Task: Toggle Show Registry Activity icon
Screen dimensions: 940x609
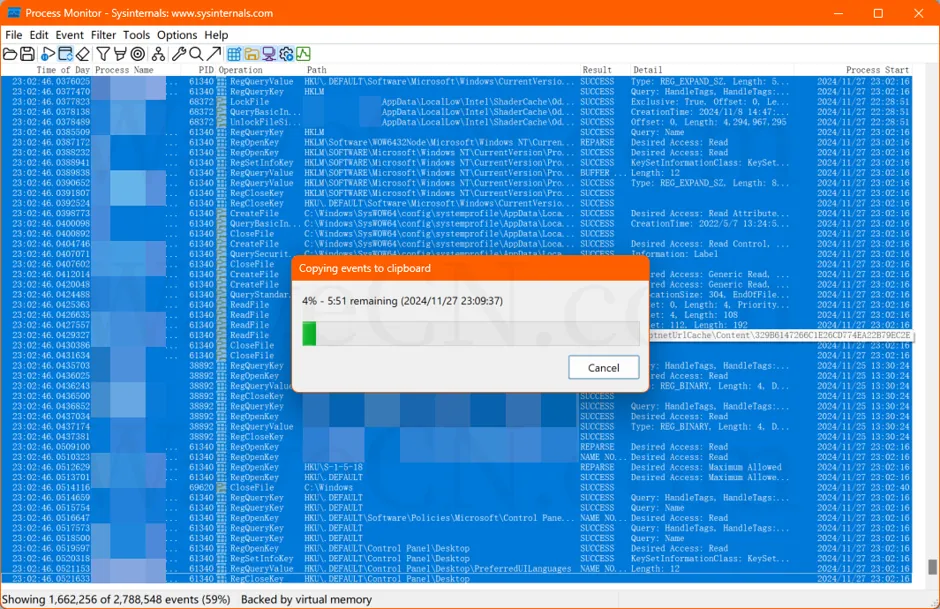Action: tap(234, 54)
